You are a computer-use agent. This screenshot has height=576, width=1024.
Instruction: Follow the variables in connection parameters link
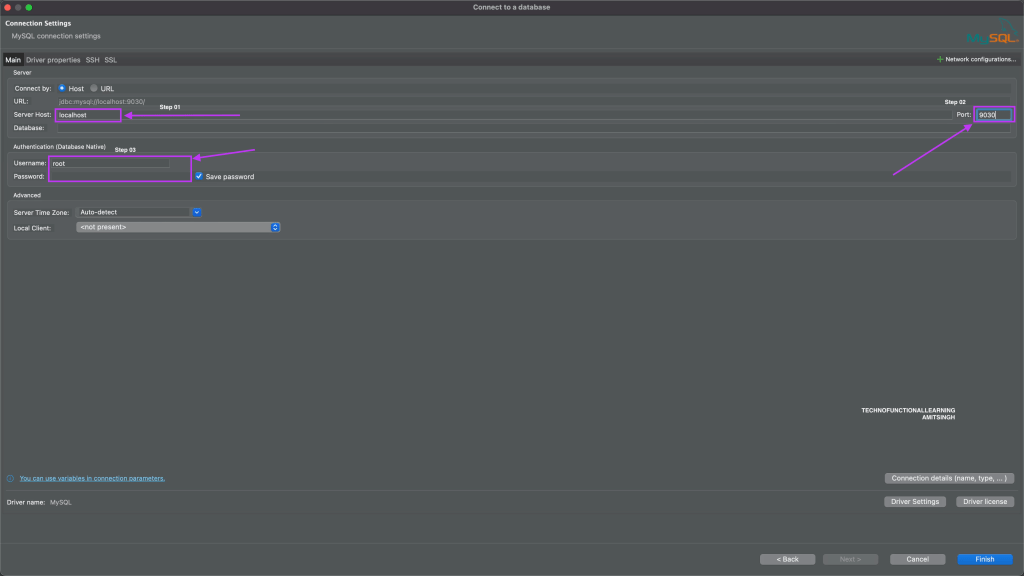[x=92, y=479]
